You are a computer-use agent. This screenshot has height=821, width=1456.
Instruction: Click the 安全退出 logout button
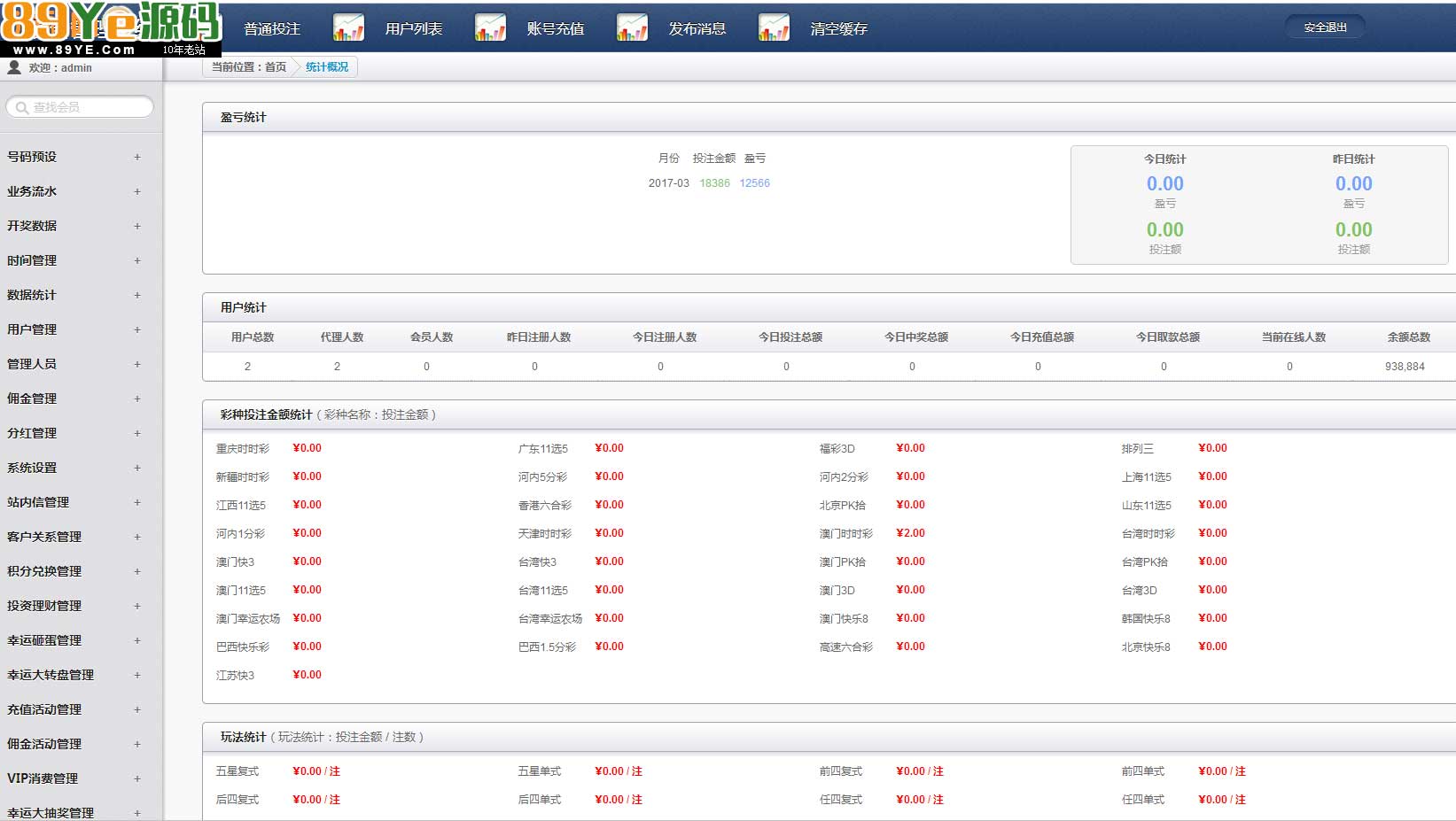(x=1325, y=27)
